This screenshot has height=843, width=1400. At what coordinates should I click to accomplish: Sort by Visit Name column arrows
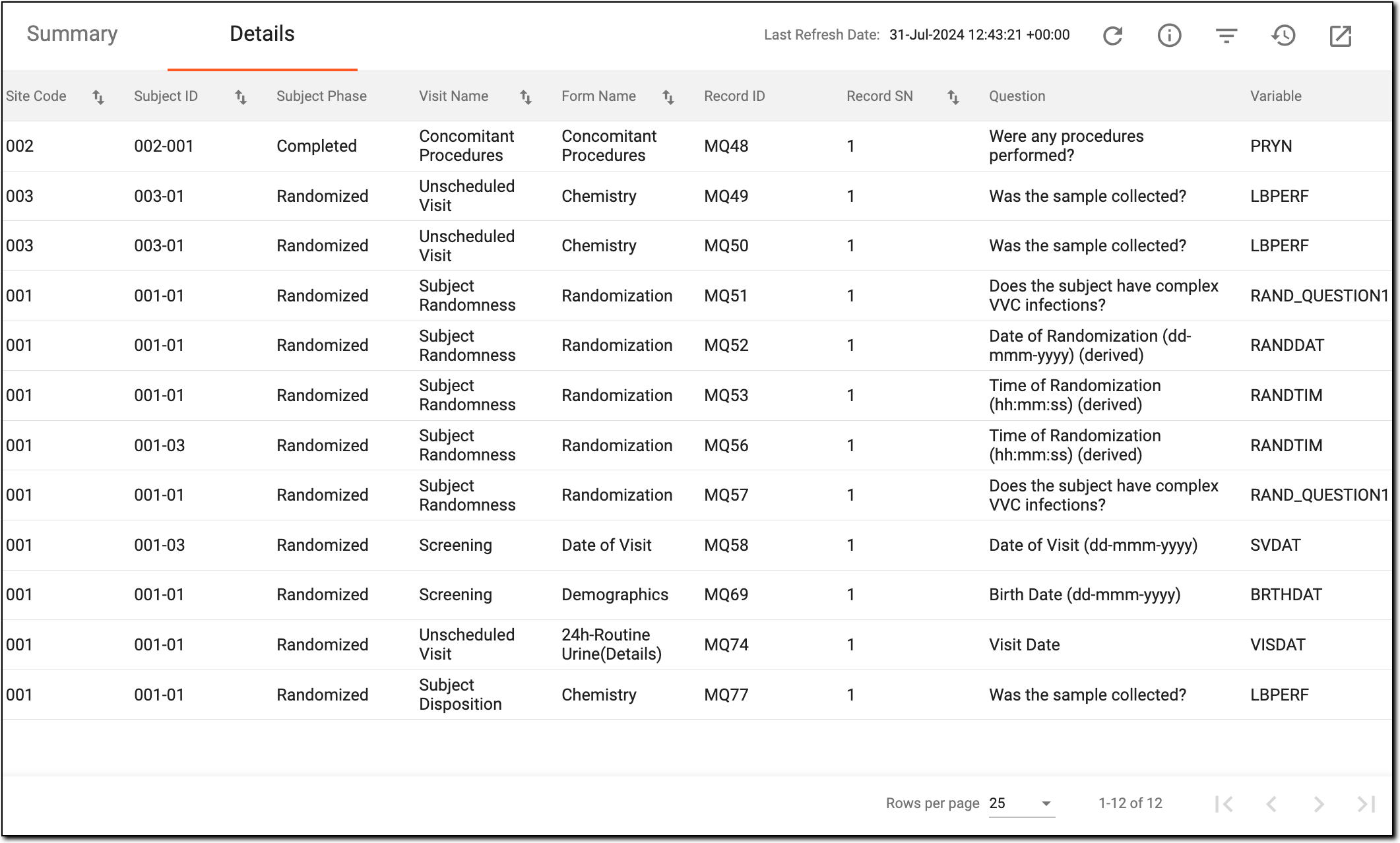click(526, 97)
